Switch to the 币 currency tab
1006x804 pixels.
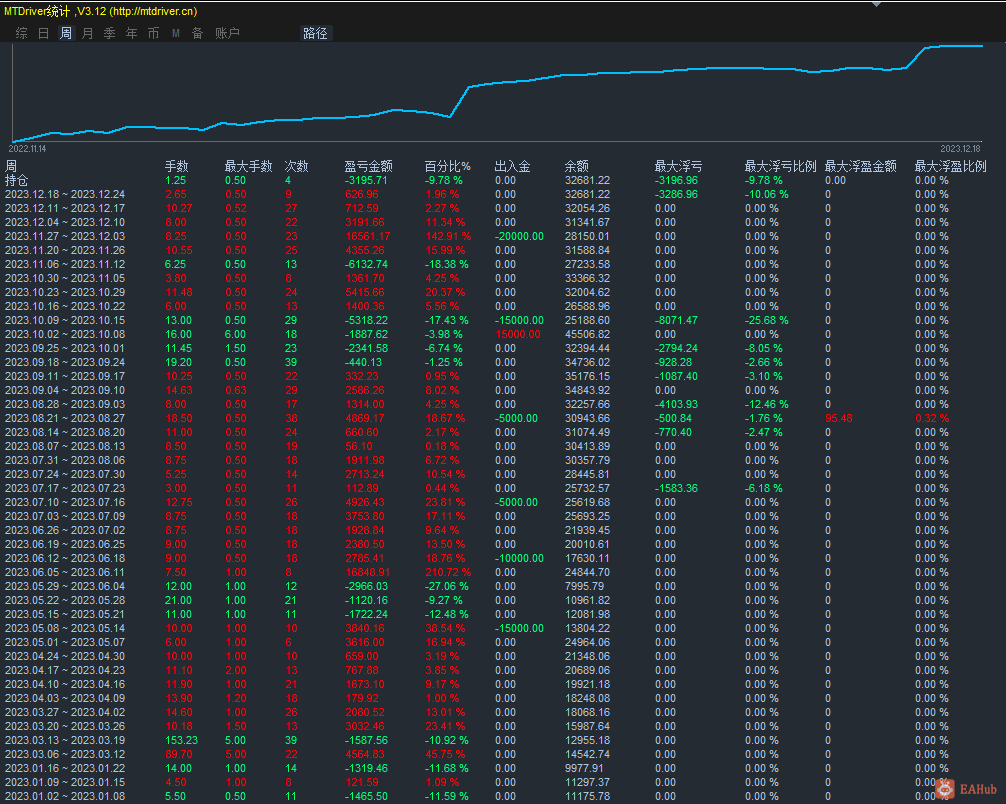pyautogui.click(x=153, y=33)
